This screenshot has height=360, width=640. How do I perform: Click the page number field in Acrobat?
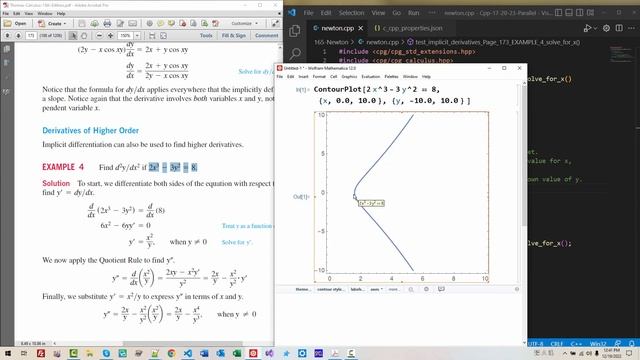(31, 36)
